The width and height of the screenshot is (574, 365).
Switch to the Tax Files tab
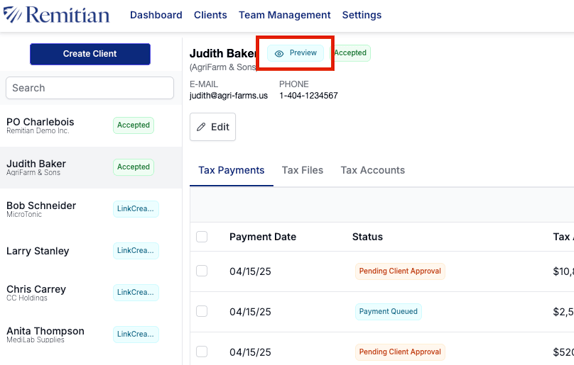[x=302, y=170]
